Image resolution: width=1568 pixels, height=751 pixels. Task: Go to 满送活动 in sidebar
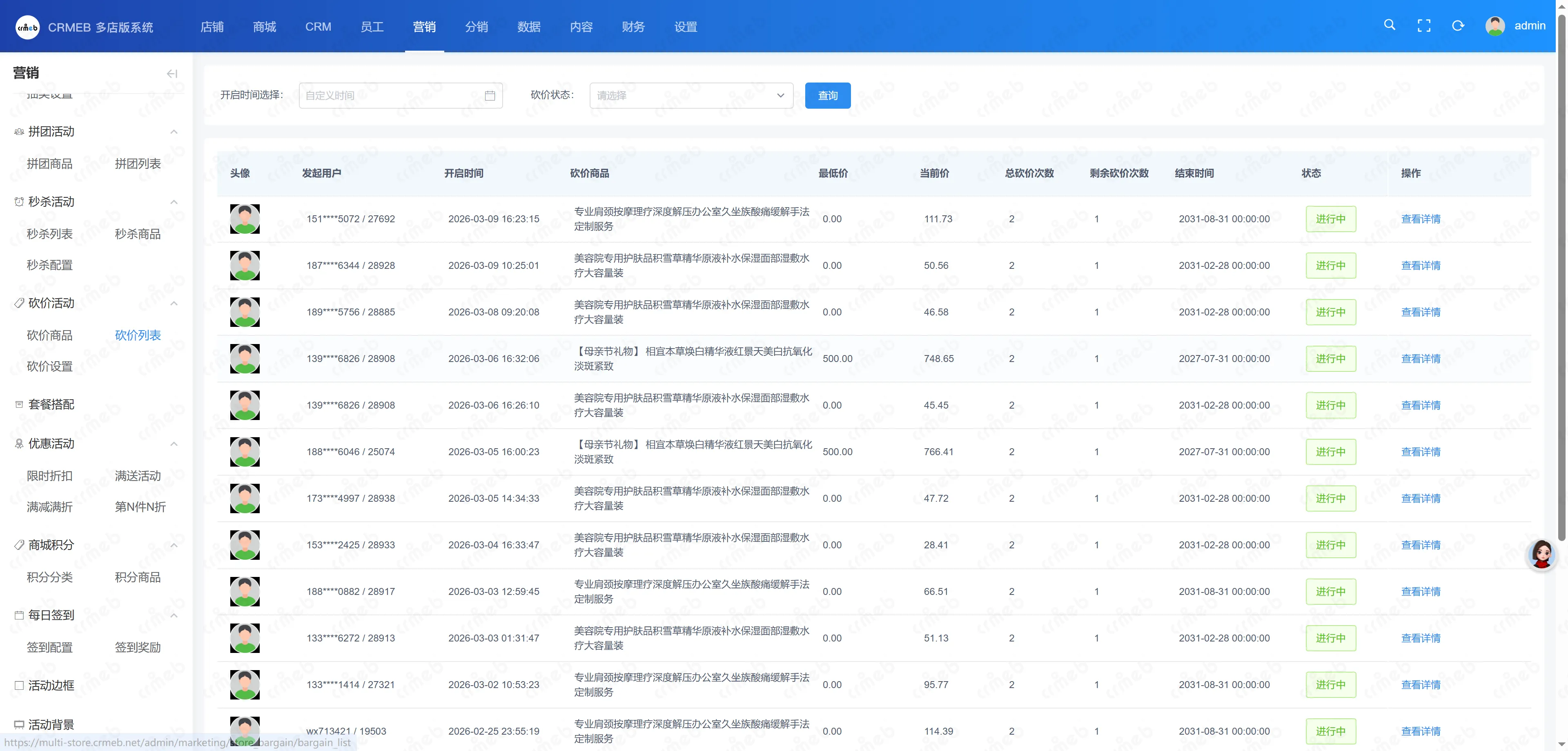click(138, 476)
